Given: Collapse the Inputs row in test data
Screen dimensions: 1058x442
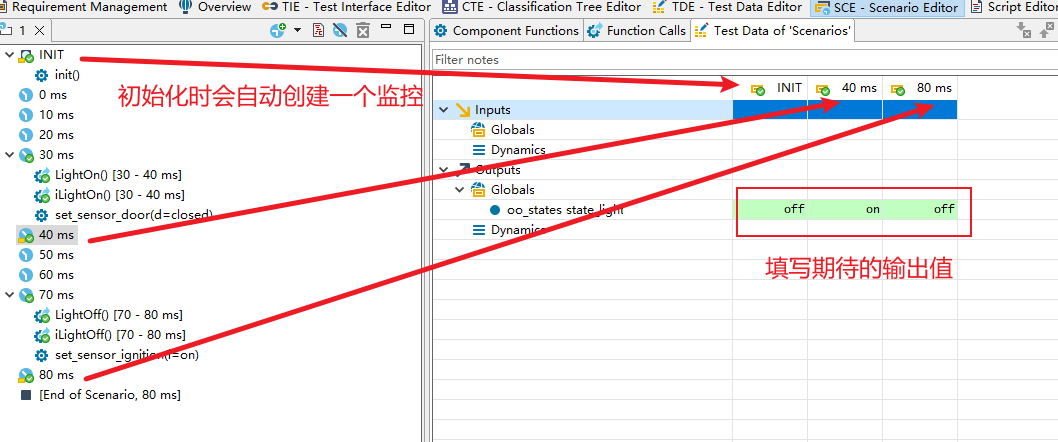Looking at the screenshot, I should click(444, 109).
